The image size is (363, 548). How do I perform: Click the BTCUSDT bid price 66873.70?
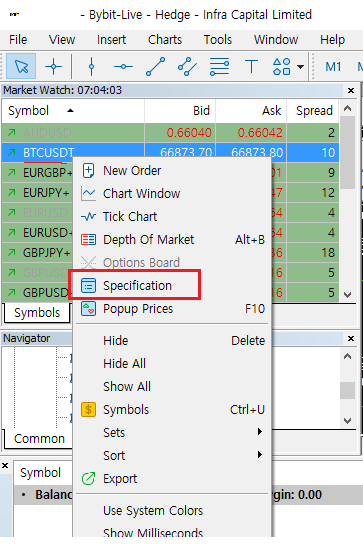pyautogui.click(x=186, y=152)
